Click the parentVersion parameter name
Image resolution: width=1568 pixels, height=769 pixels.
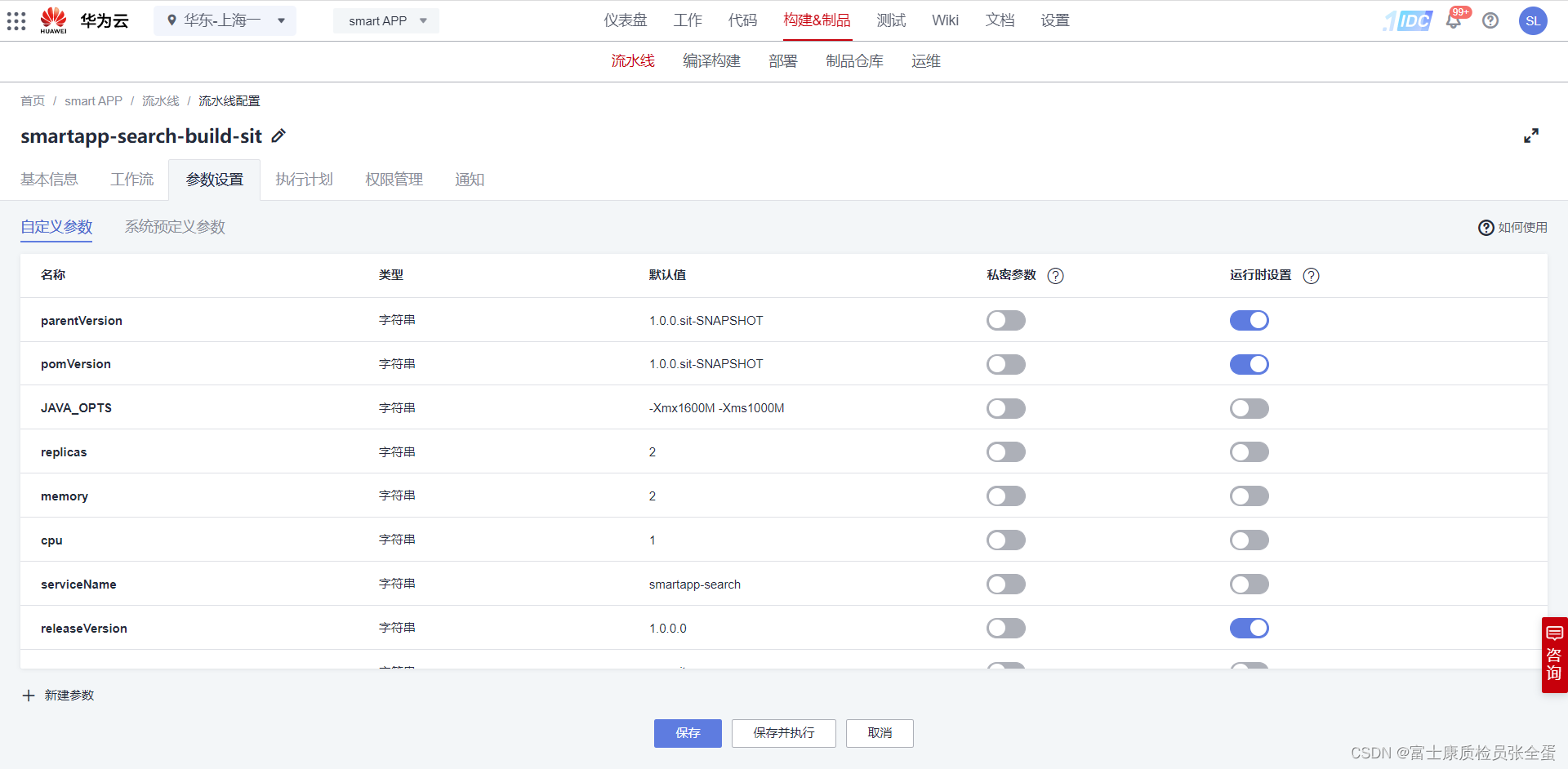(82, 321)
